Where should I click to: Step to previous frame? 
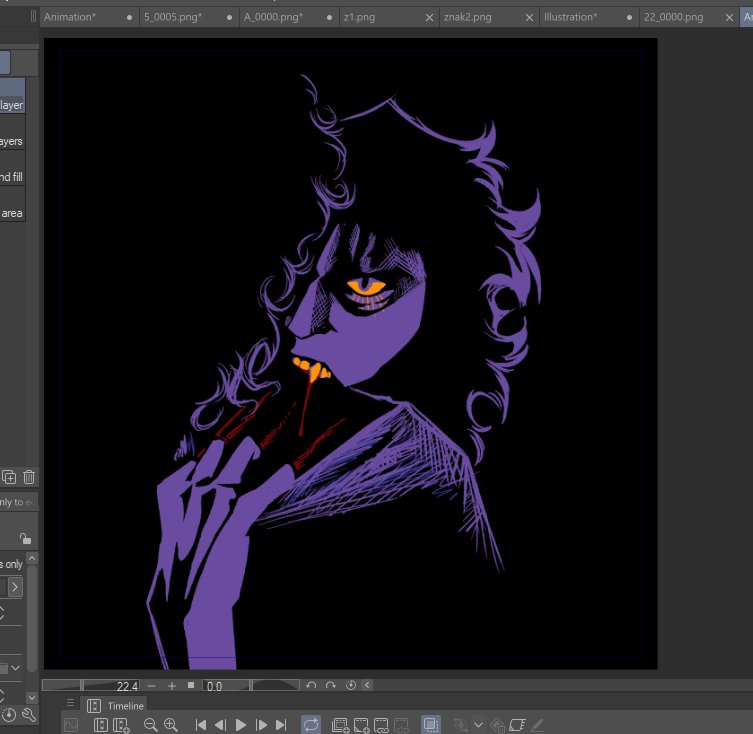click(220, 725)
